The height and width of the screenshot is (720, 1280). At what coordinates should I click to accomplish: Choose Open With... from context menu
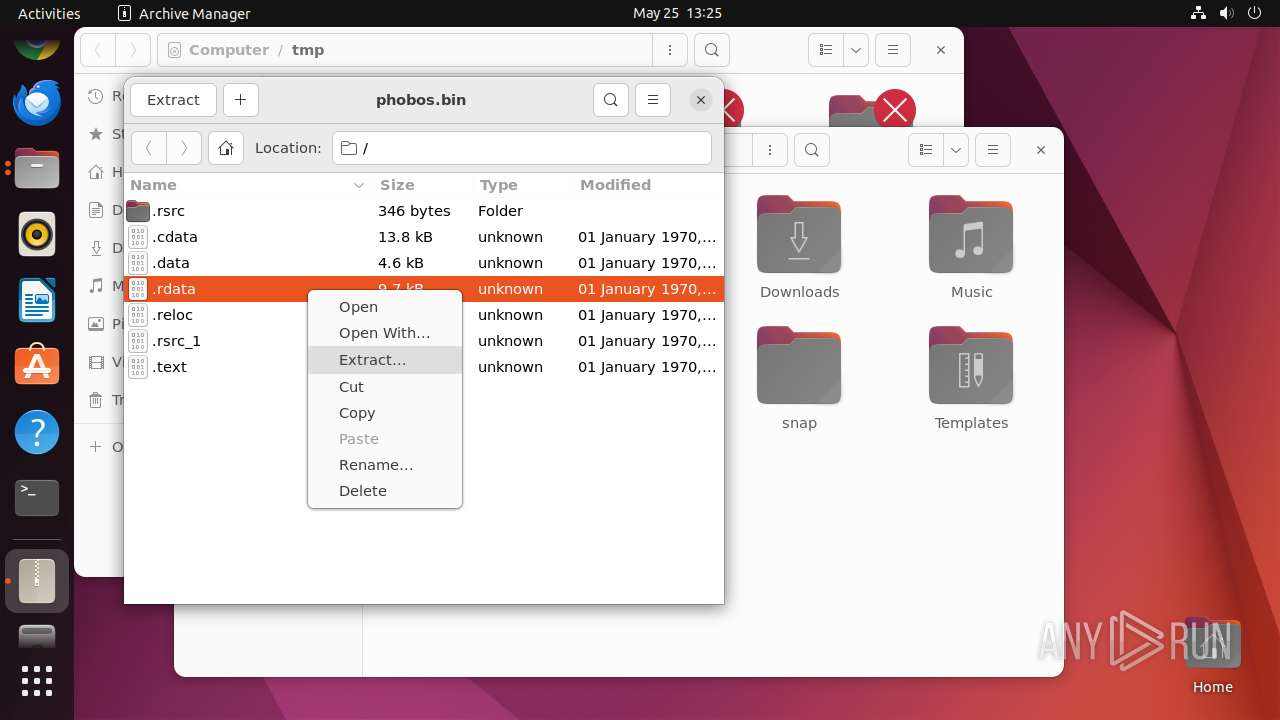point(385,333)
